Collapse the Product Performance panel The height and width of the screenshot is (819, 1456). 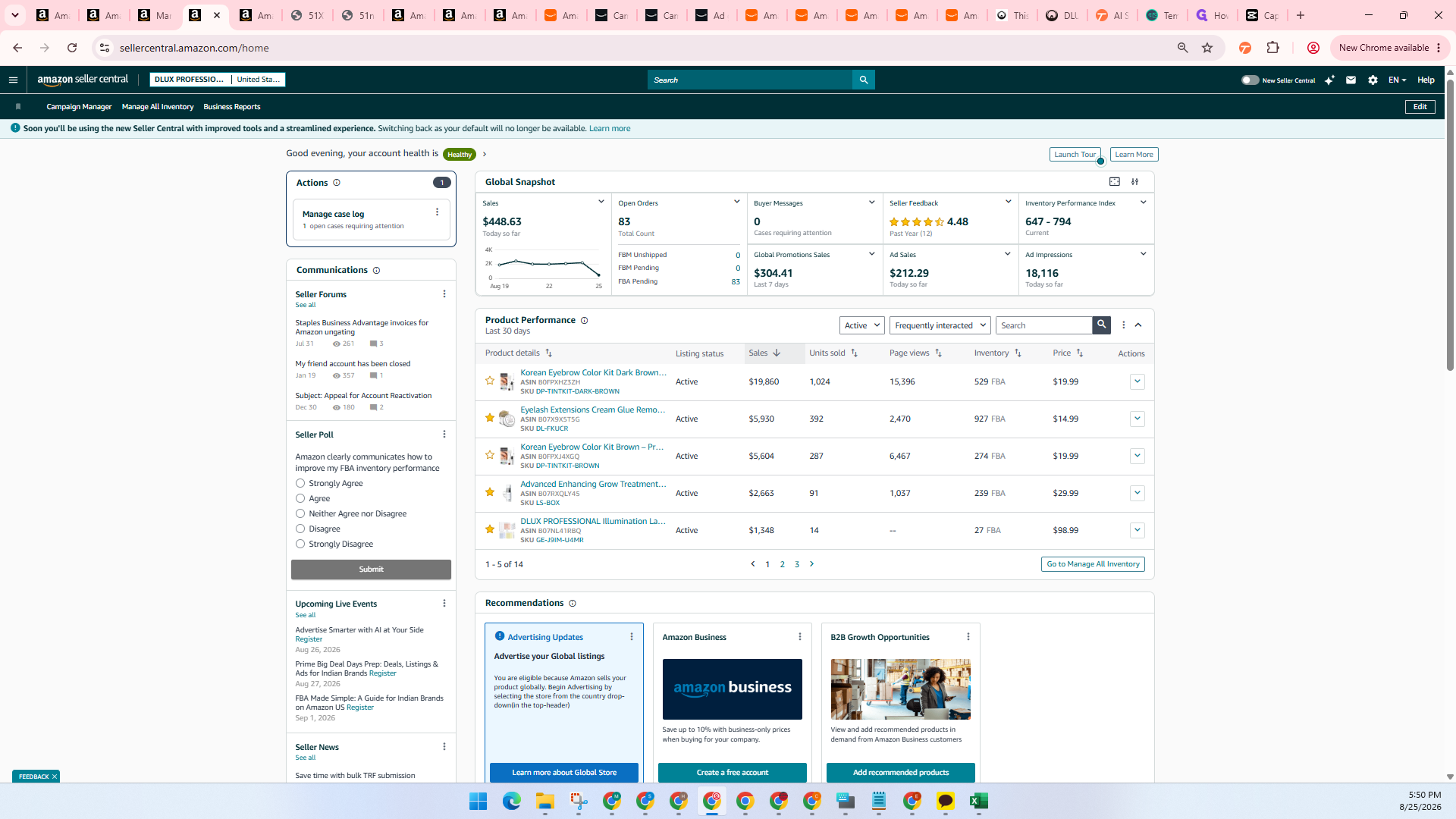(1138, 325)
